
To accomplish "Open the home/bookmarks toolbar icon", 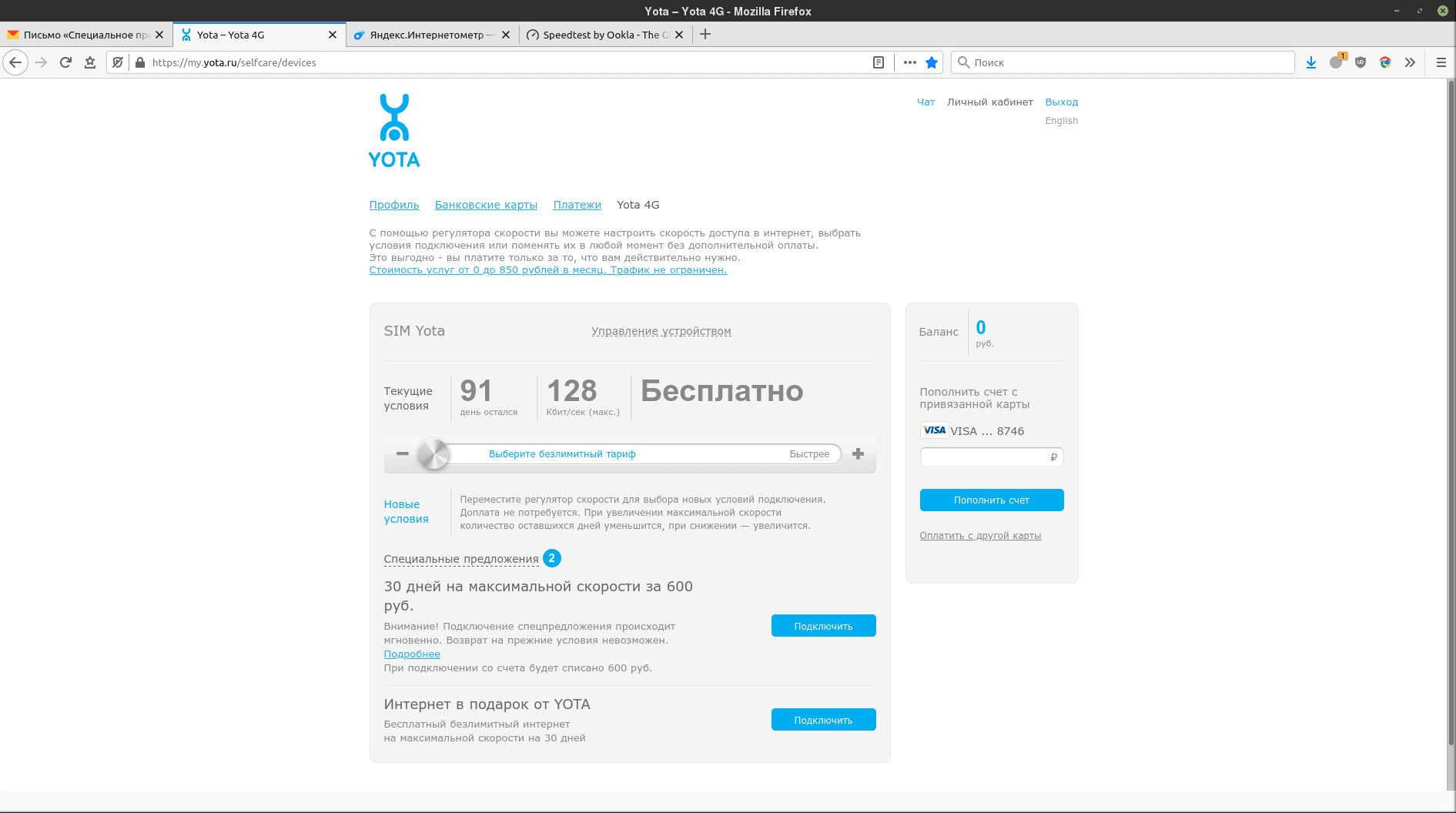I will (x=90, y=62).
